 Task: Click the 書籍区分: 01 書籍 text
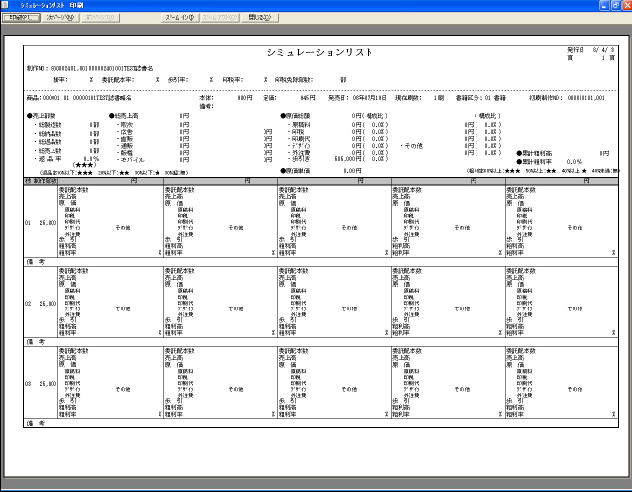click(481, 98)
